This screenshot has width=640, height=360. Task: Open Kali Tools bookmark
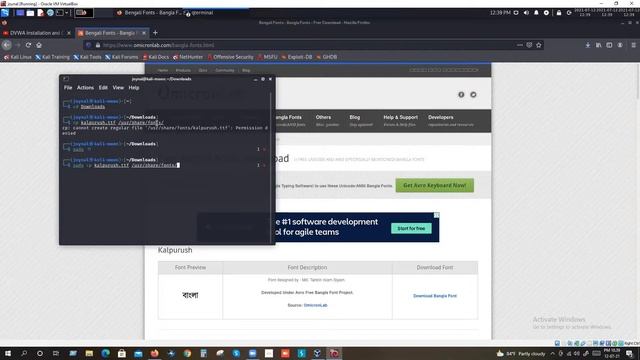pyautogui.click(x=87, y=57)
